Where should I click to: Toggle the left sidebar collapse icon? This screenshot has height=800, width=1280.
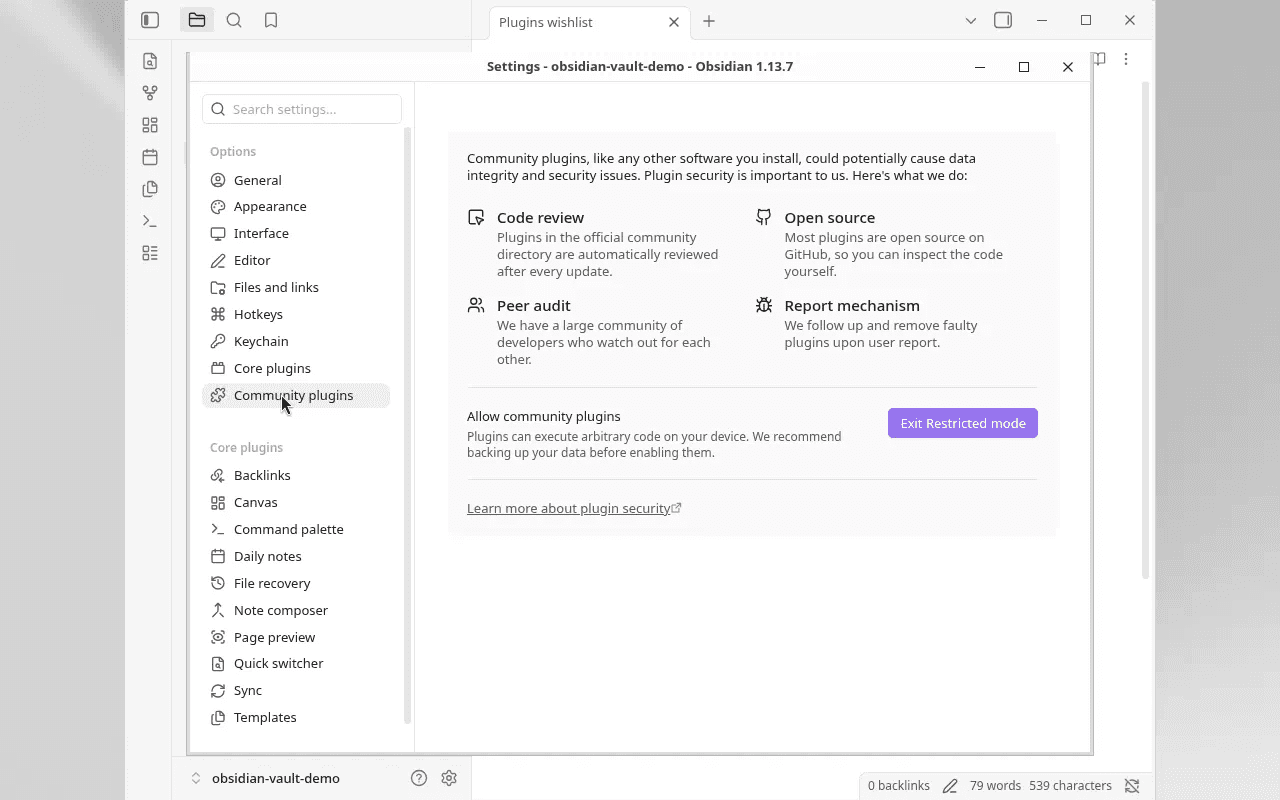tap(150, 20)
